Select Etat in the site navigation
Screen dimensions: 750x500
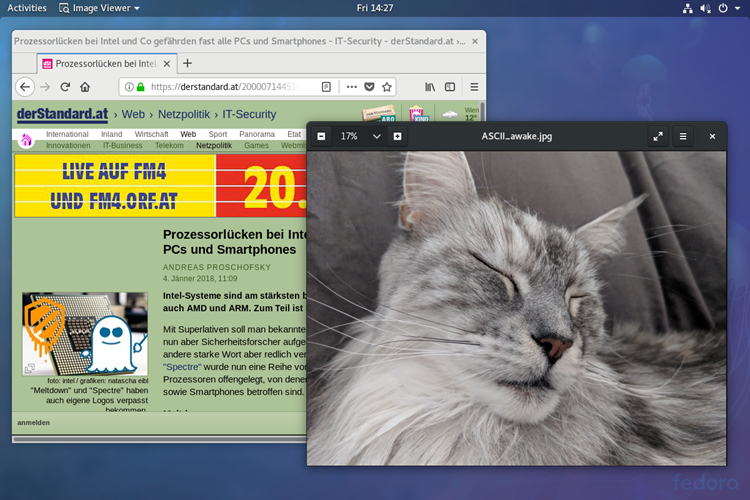coord(294,134)
